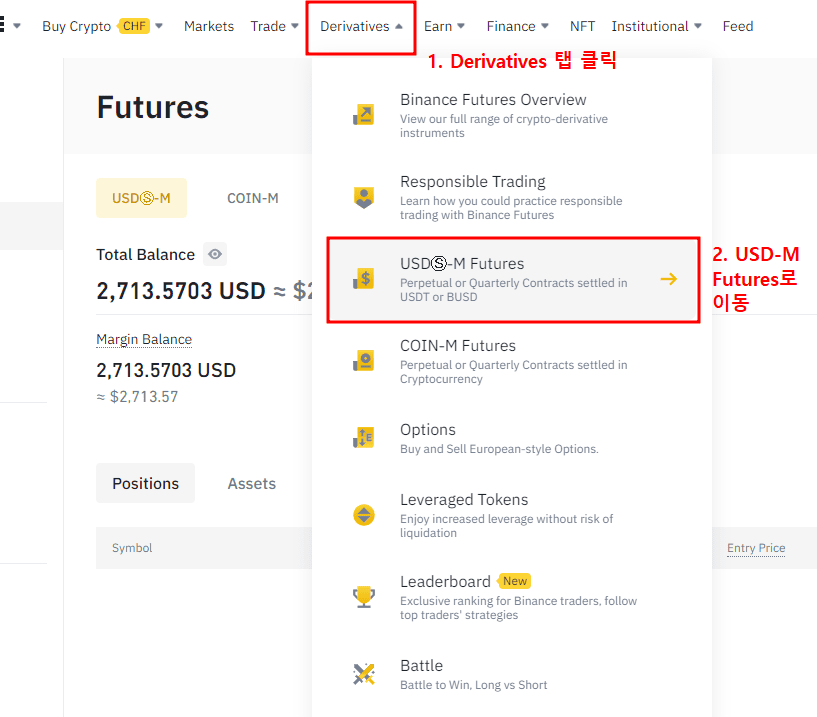
Task: Open Leveraged Tokens menu entry
Action: (512, 515)
